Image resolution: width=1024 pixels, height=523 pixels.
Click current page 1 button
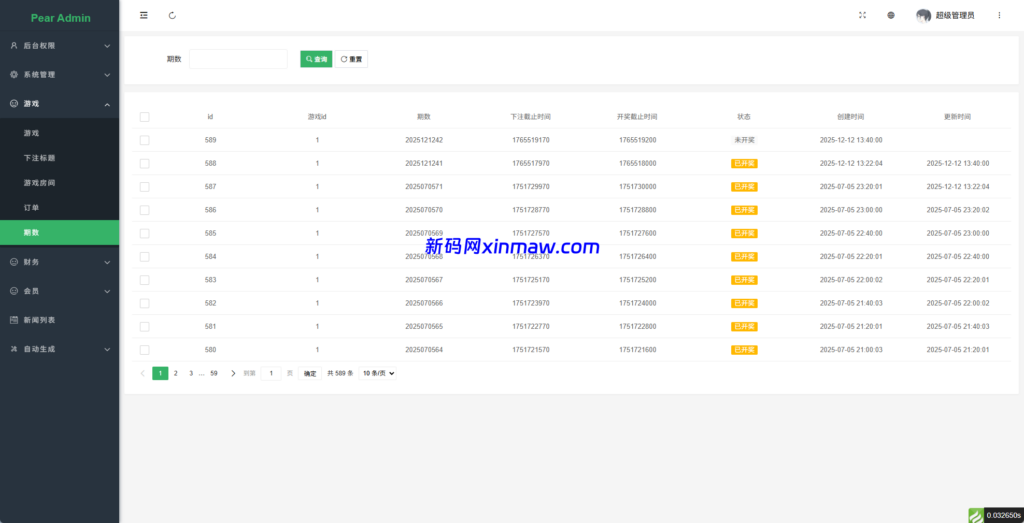point(160,373)
